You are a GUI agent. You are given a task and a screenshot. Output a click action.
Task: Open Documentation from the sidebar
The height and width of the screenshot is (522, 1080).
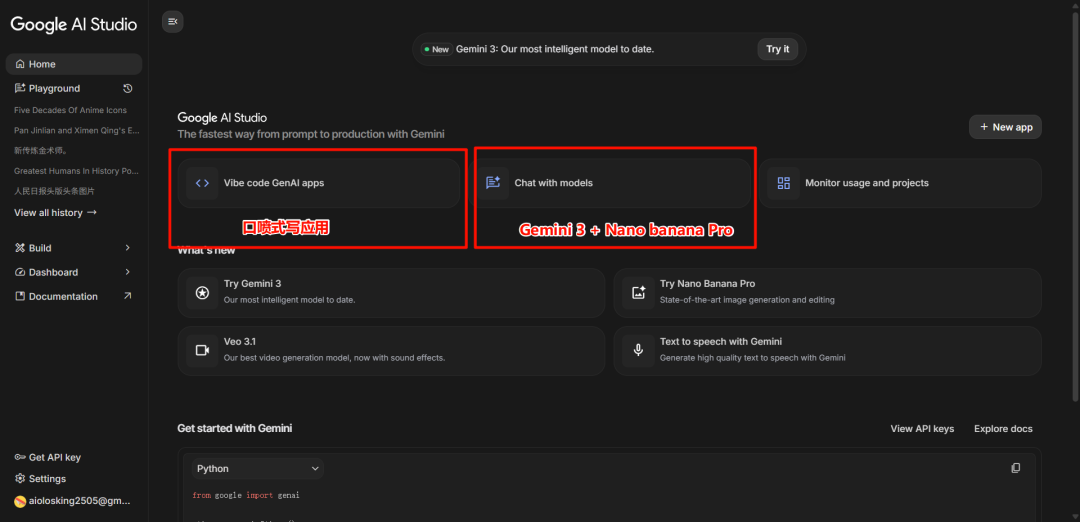(x=74, y=296)
